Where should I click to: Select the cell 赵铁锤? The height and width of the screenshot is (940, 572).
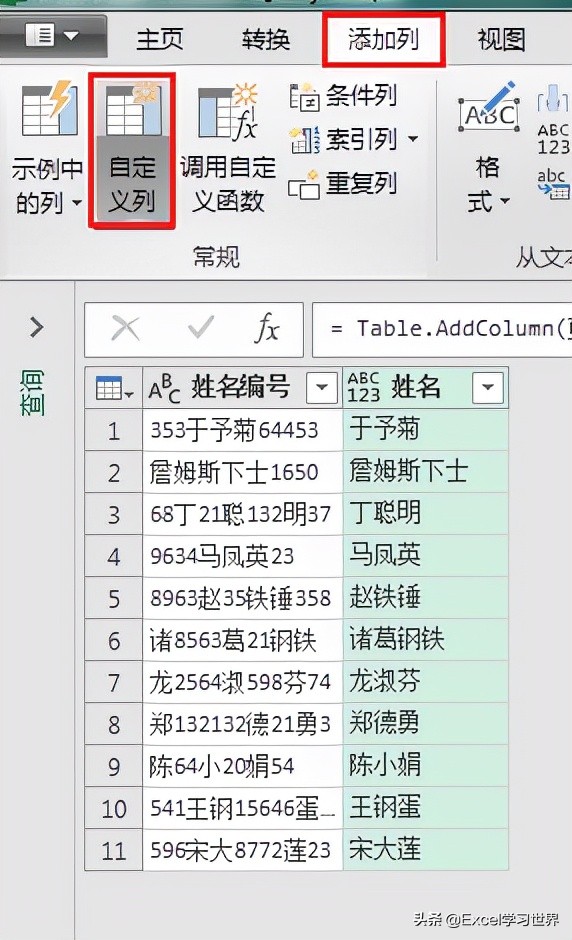click(425, 598)
